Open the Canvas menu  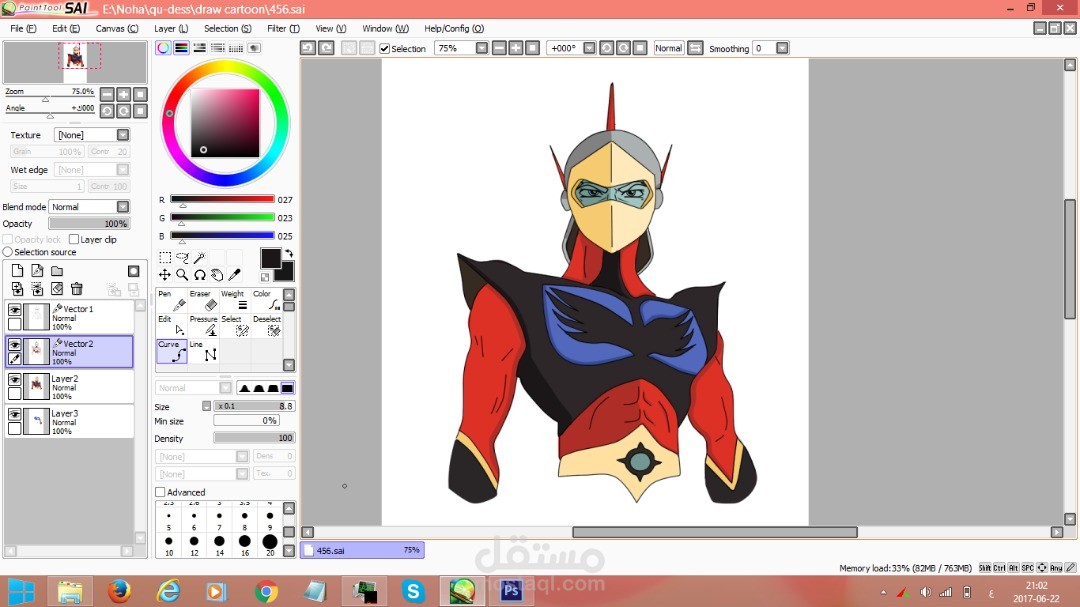pos(116,28)
